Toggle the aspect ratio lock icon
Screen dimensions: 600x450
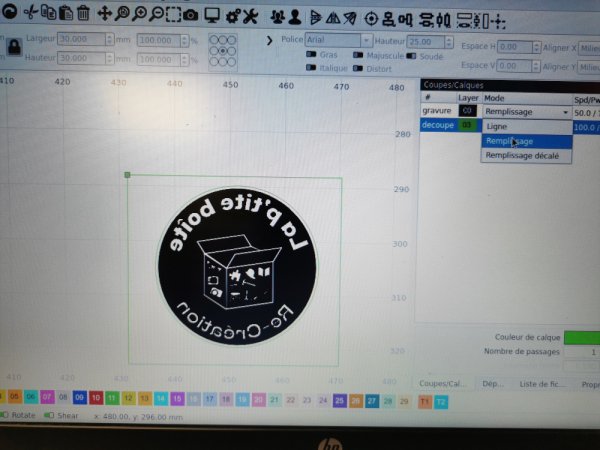pyautogui.click(x=13, y=49)
